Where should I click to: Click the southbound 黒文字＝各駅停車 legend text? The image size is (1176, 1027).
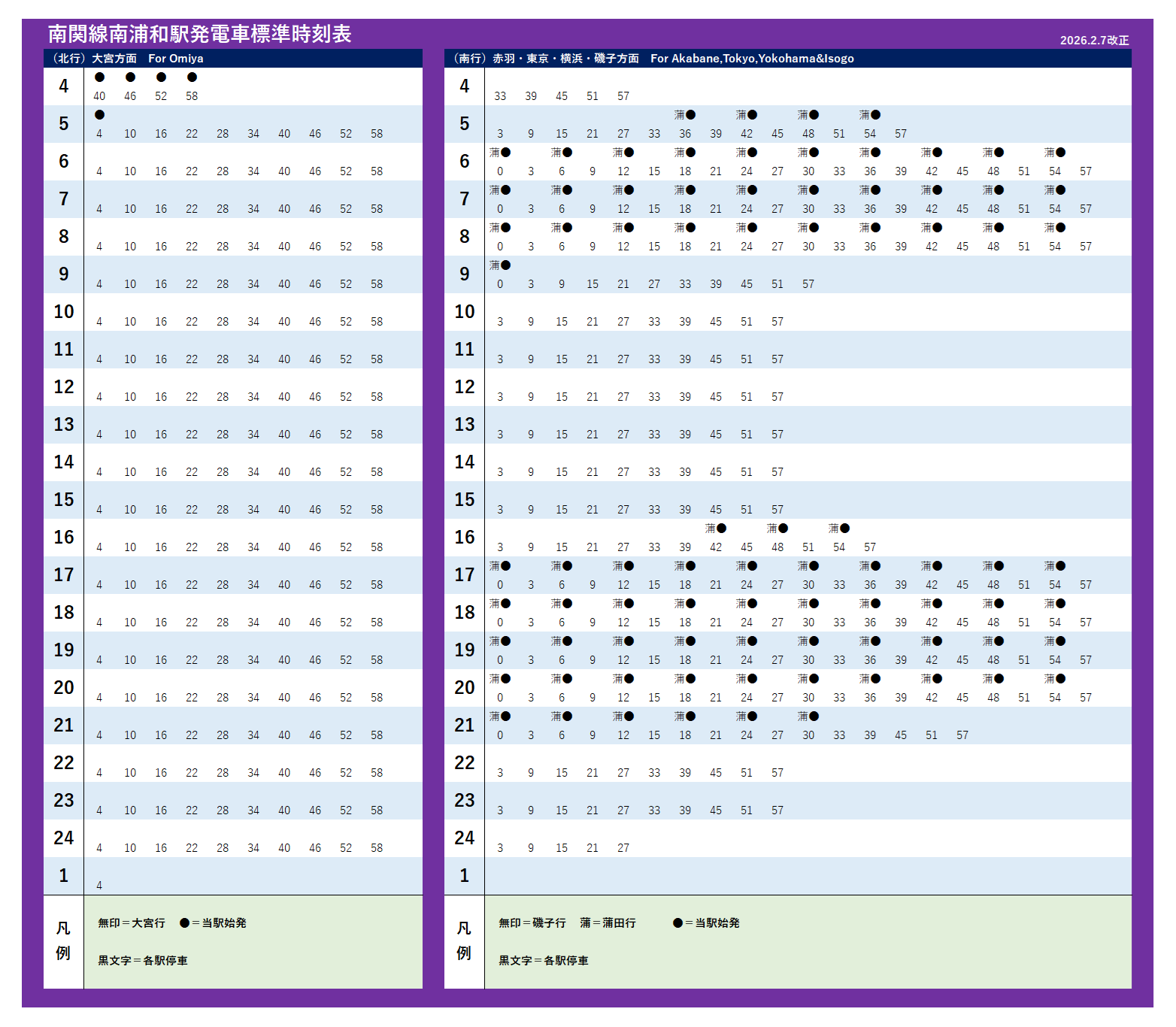click(x=544, y=960)
